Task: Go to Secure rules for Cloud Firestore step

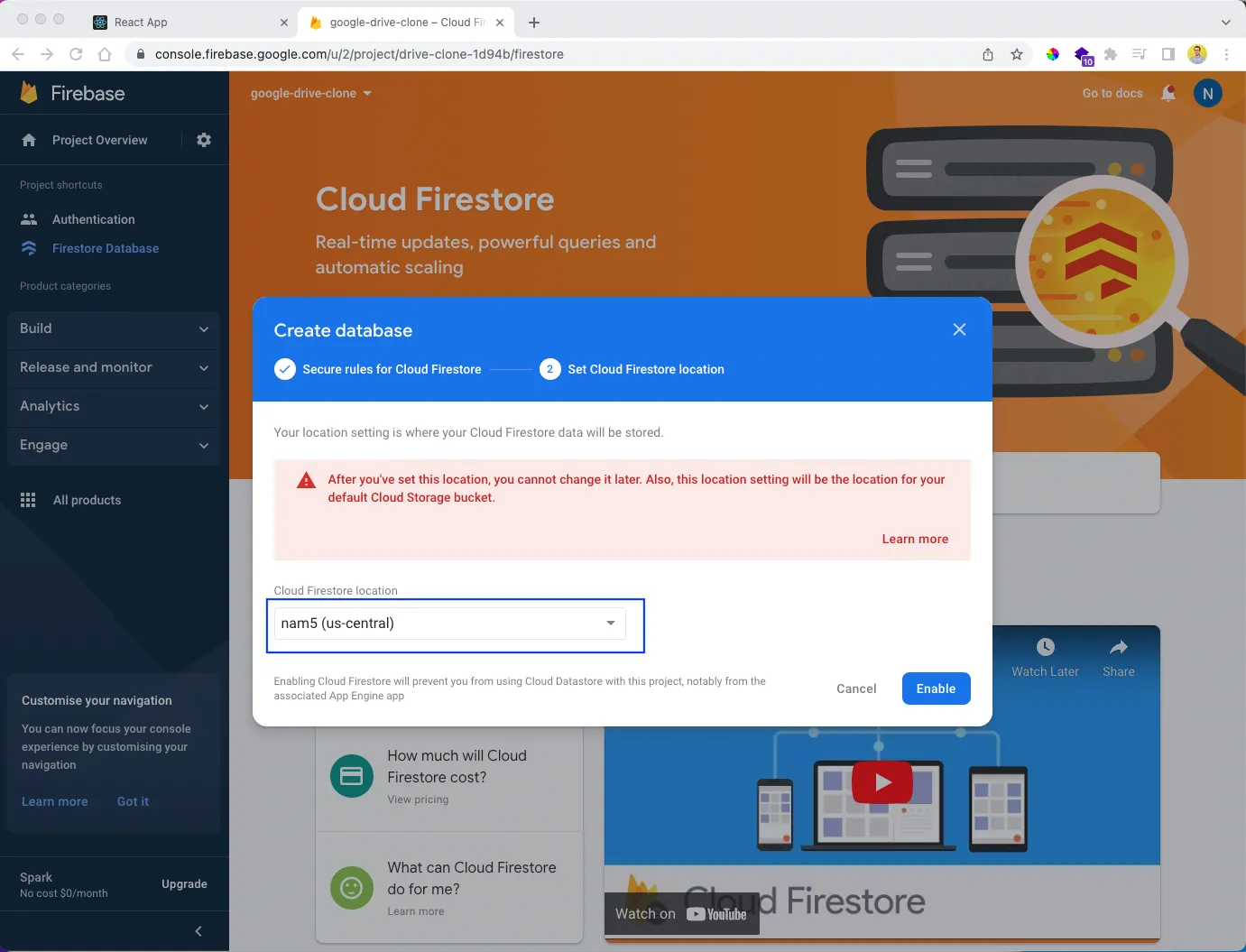Action: click(378, 369)
